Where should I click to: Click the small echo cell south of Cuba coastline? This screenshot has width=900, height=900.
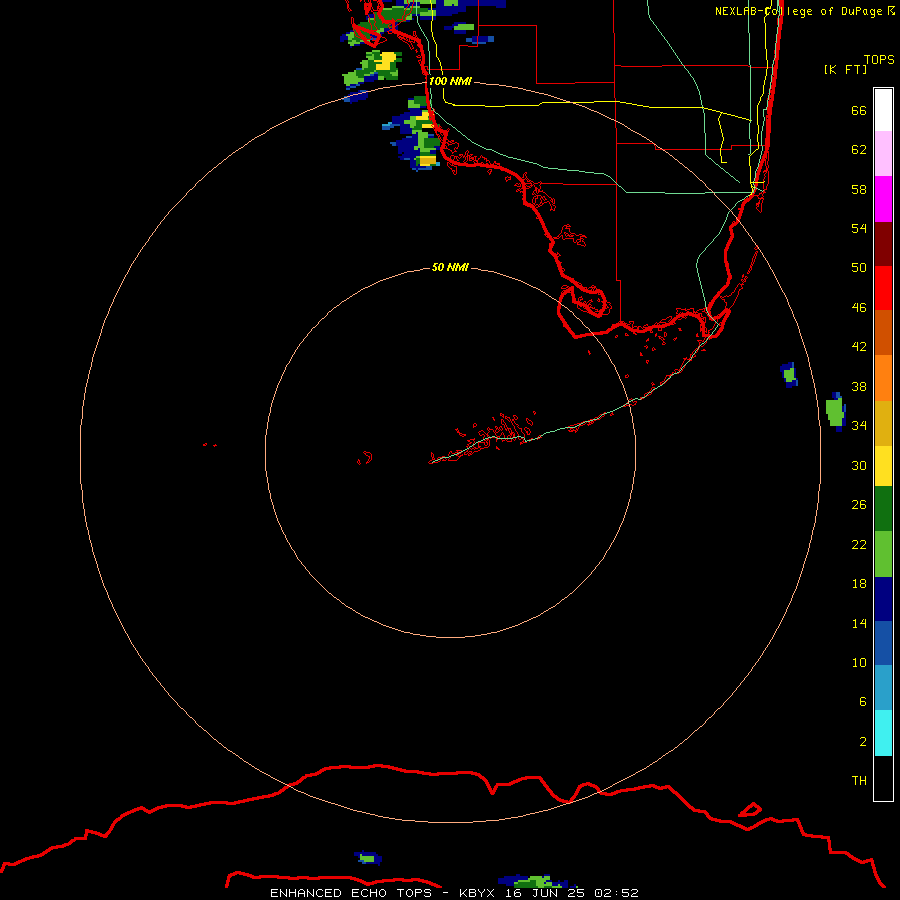pos(368,858)
